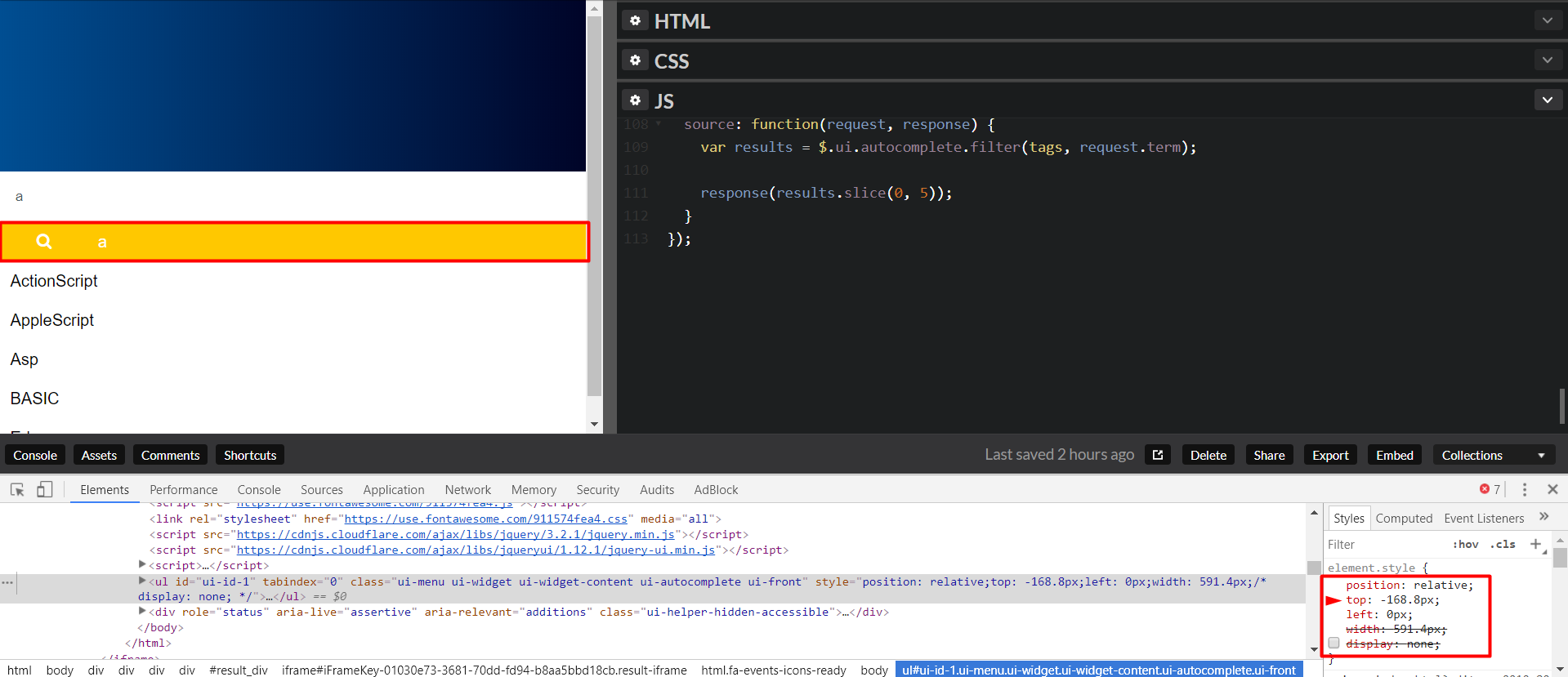The width and height of the screenshot is (1568, 677).
Task: Open the Network tab
Action: (x=468, y=489)
